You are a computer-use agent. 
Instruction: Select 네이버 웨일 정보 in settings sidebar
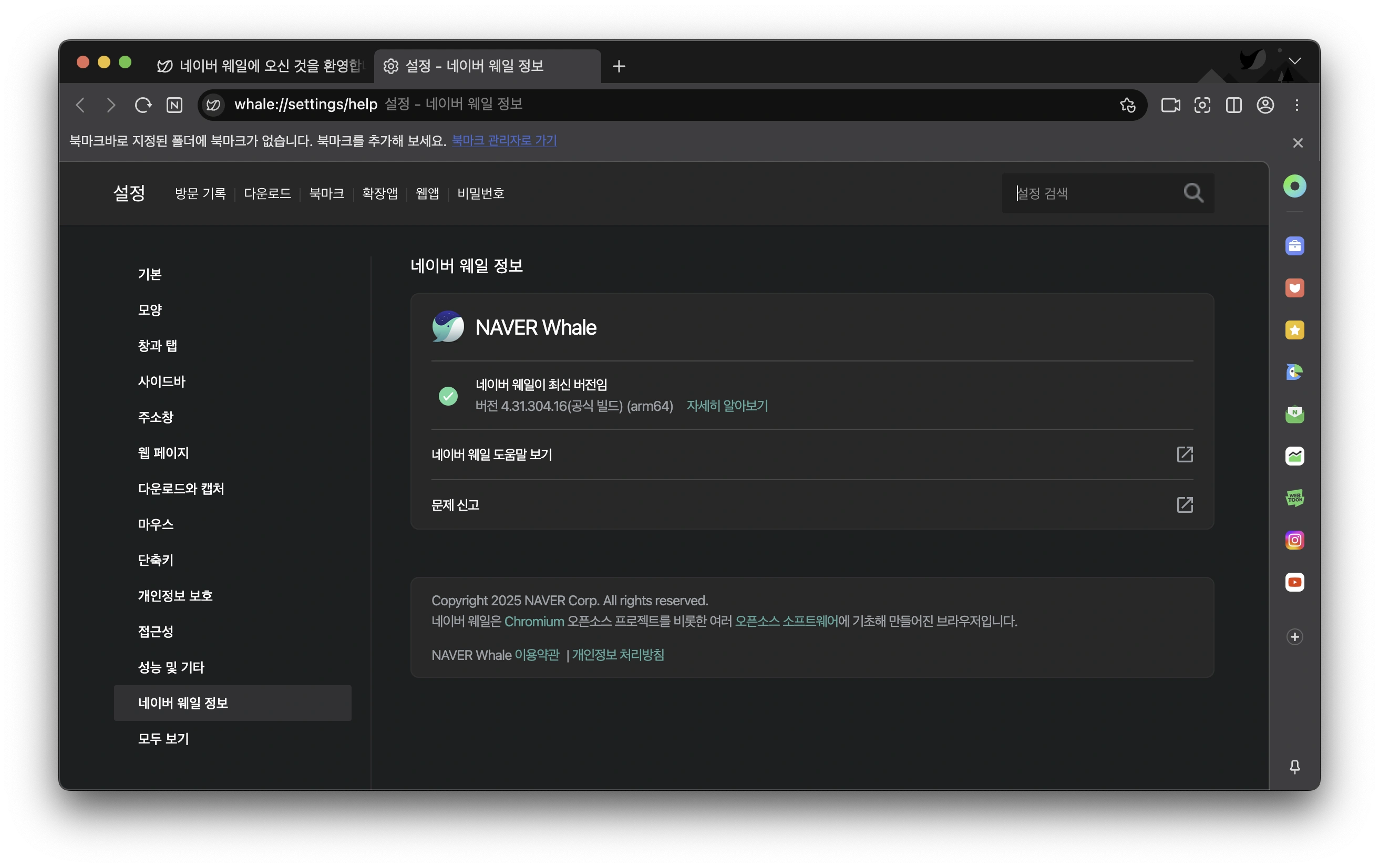(x=232, y=703)
